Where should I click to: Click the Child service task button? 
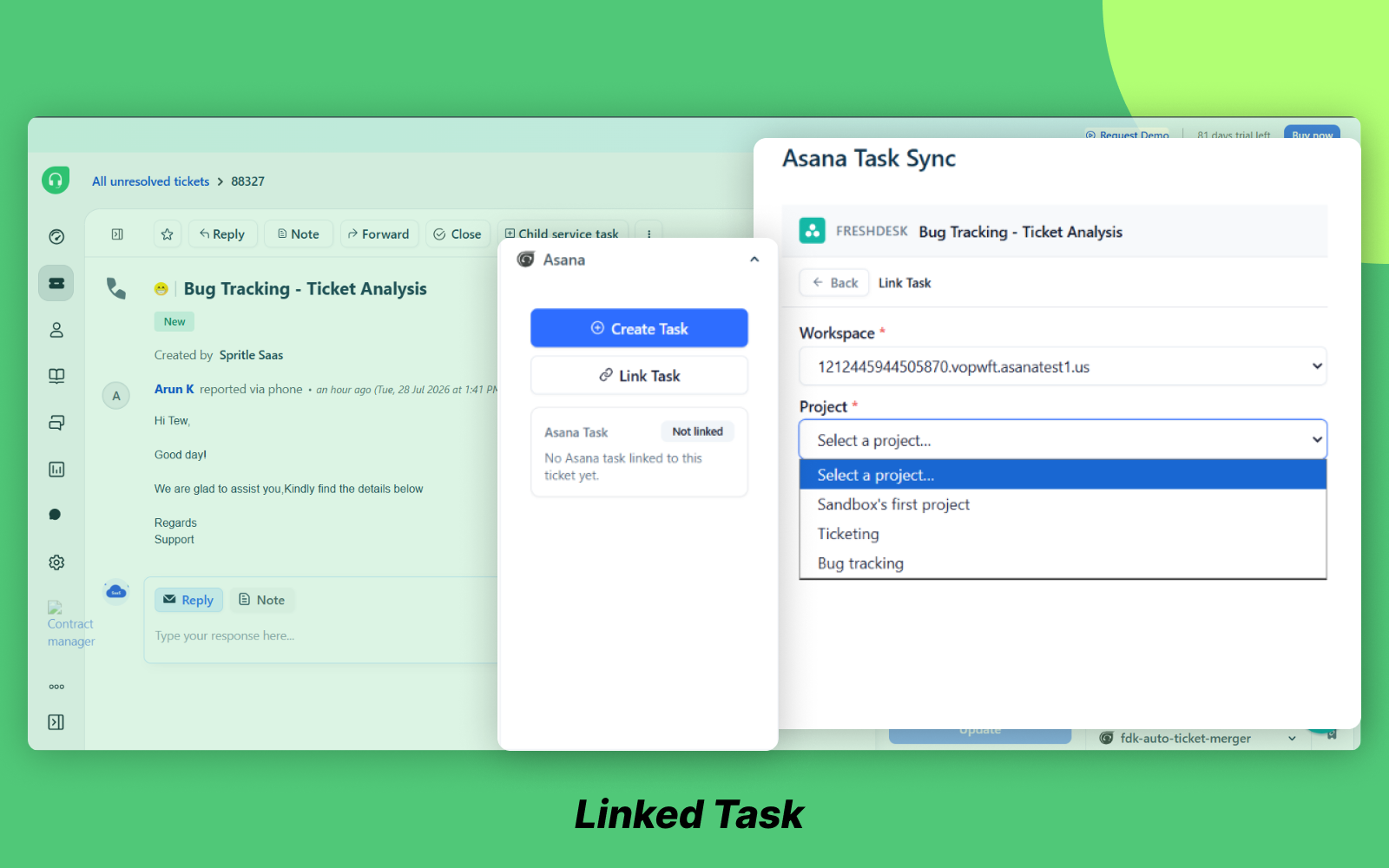click(x=563, y=234)
